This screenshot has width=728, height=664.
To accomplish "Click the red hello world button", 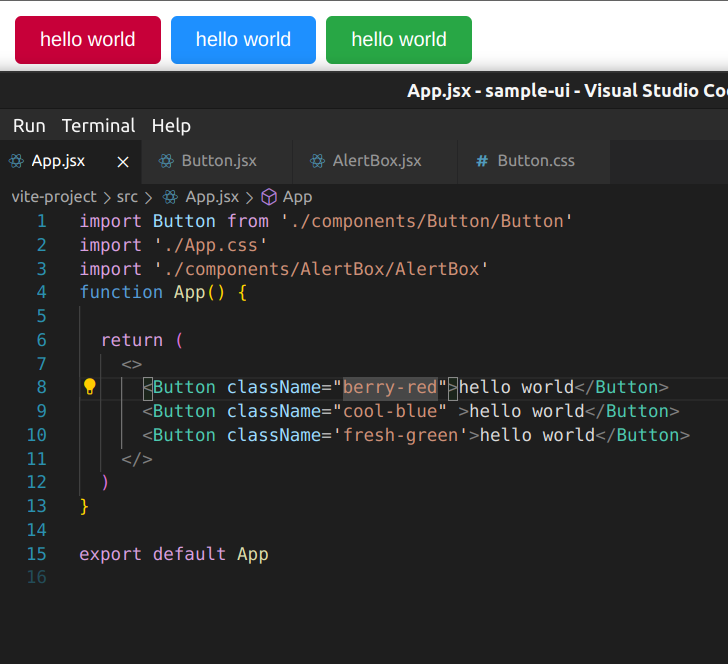I will coord(88,40).
